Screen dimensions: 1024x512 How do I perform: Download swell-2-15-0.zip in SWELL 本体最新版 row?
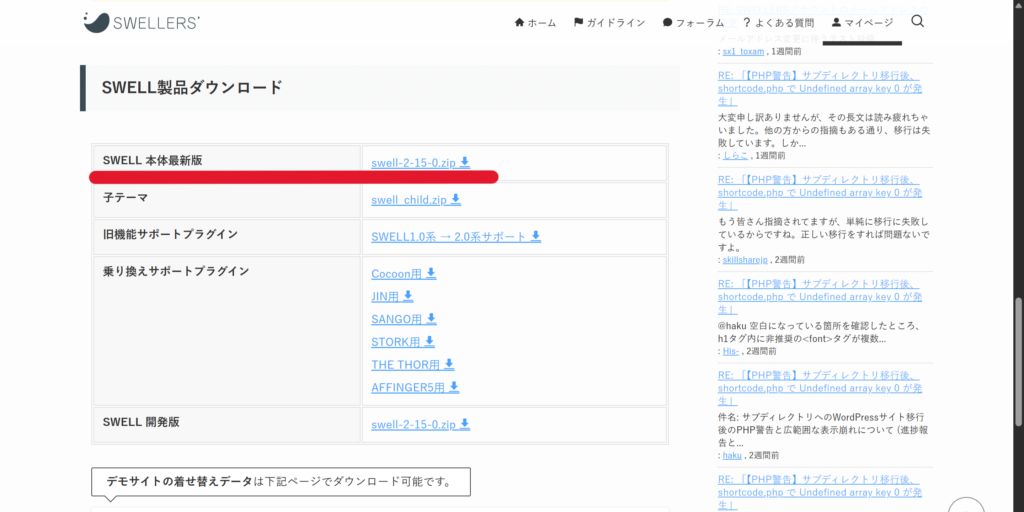421,163
